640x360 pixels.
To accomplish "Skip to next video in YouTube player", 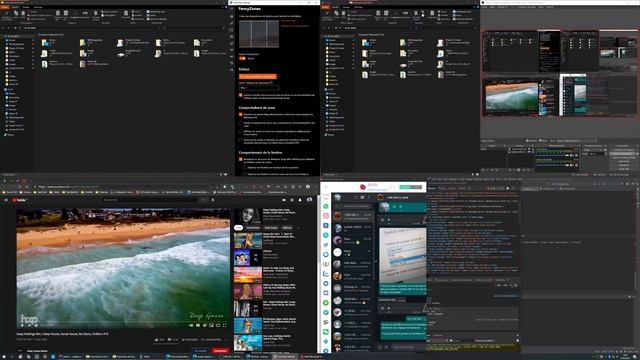I will [29, 325].
